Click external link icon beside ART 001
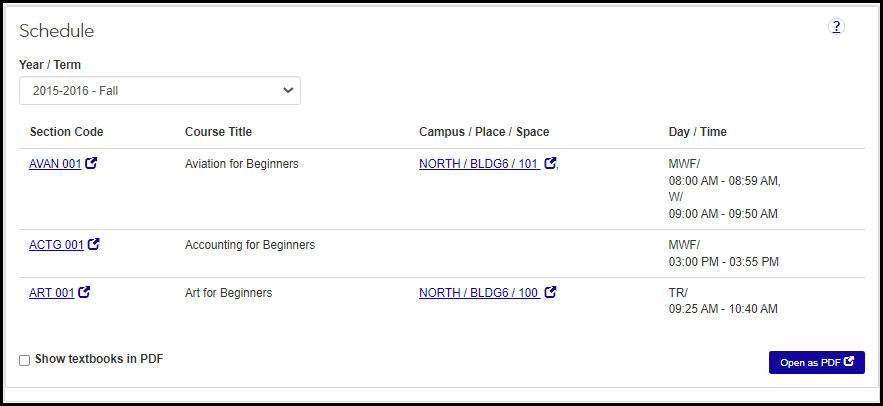The height and width of the screenshot is (406, 883). coord(85,293)
